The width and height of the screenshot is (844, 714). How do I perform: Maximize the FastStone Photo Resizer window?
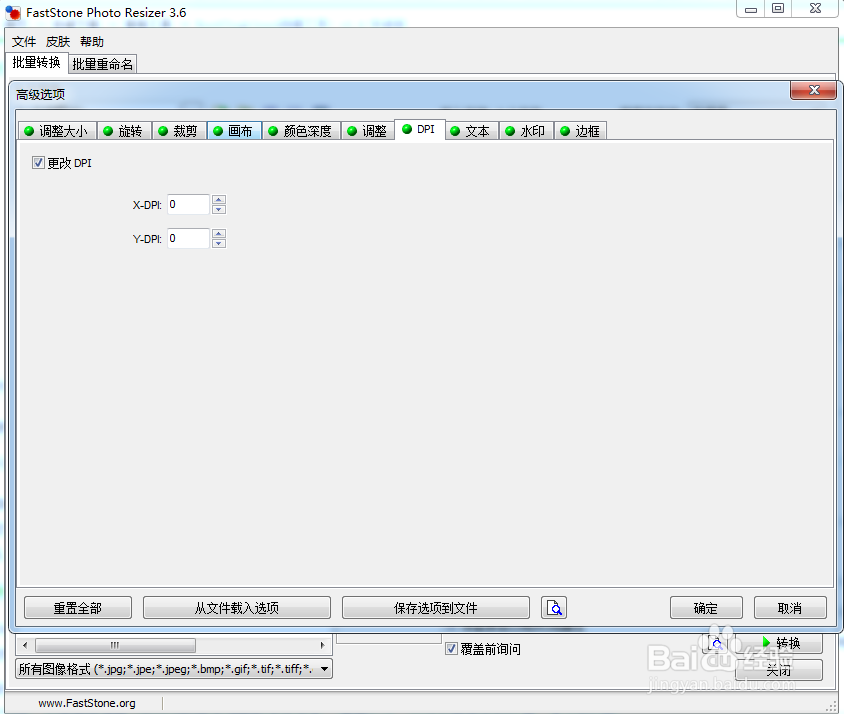tap(778, 9)
